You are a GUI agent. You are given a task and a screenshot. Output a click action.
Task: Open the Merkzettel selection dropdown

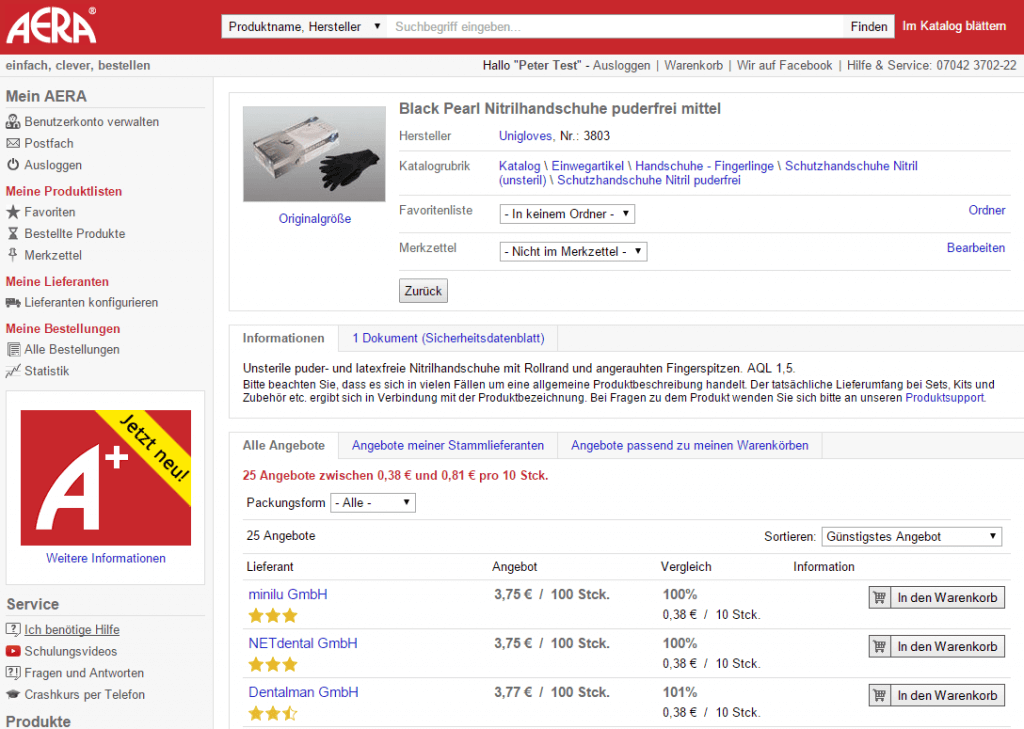573,252
